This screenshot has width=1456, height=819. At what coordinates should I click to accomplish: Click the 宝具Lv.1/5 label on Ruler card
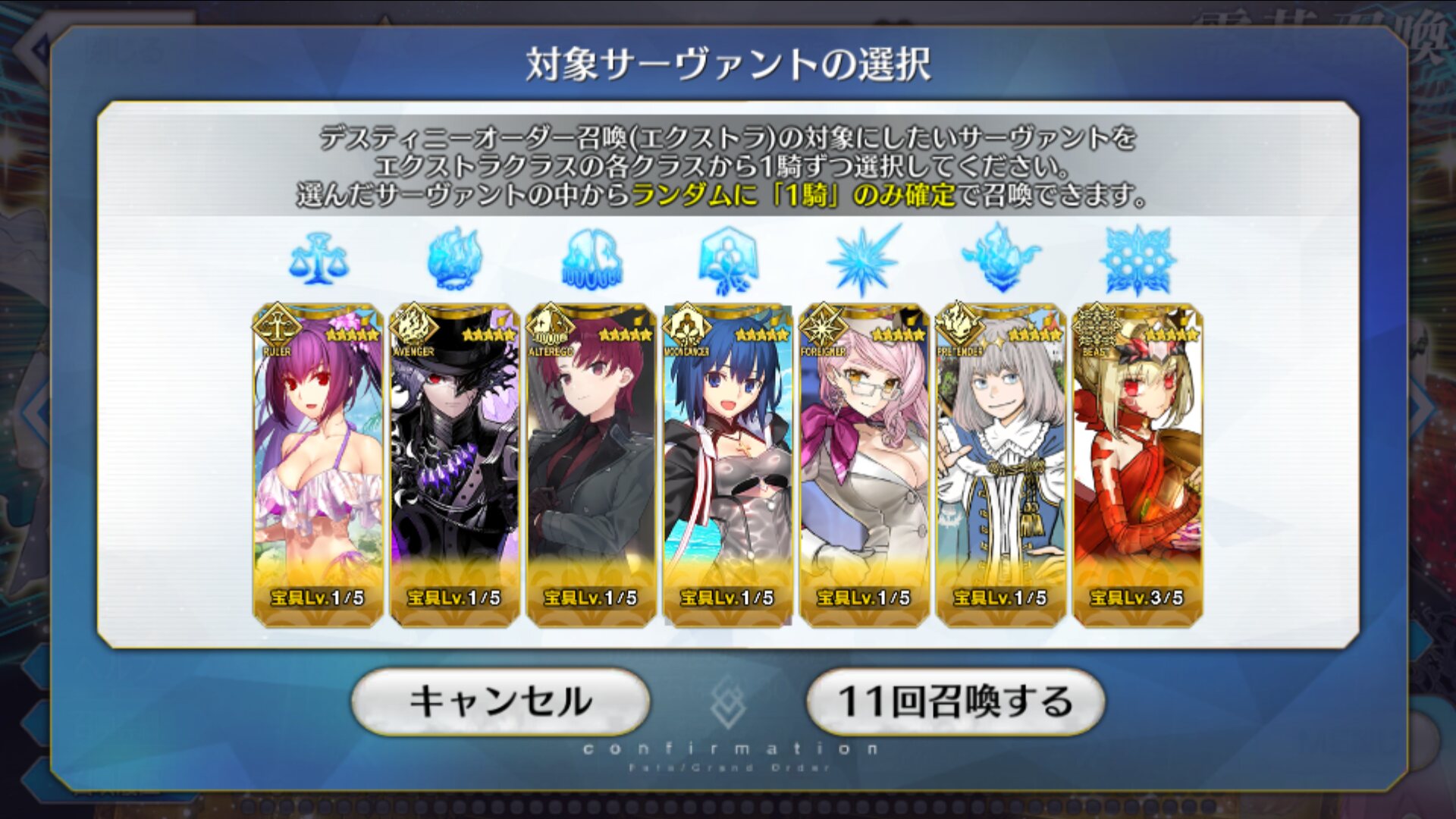[x=318, y=598]
